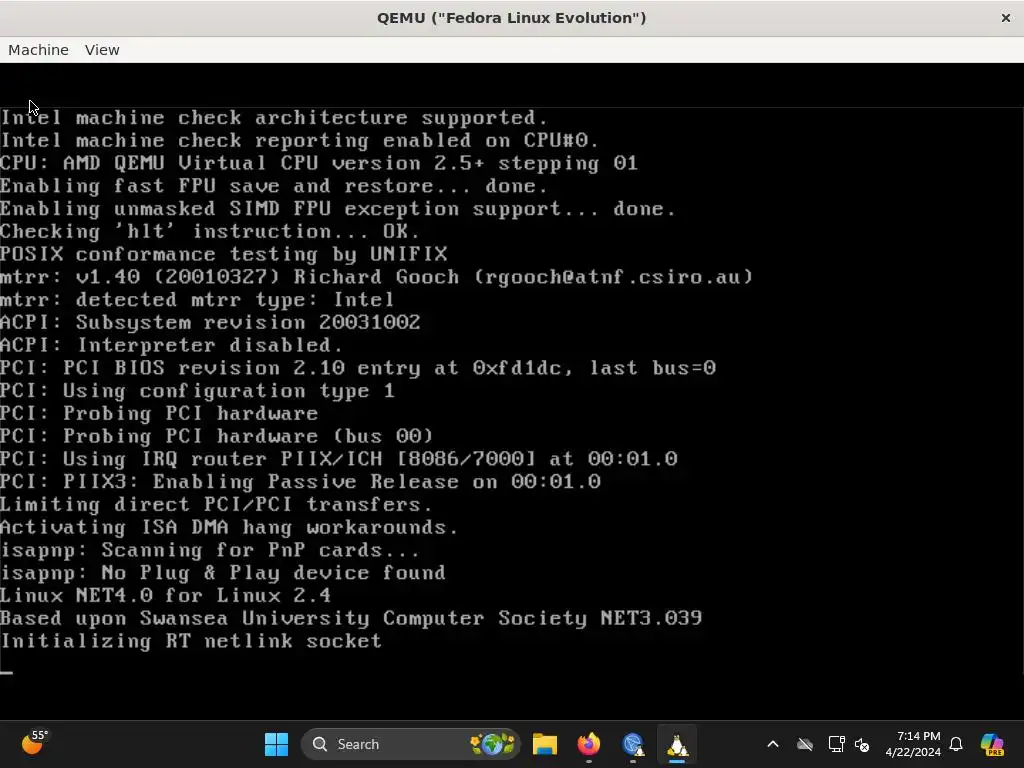Viewport: 1024px width, 768px height.
Task: Click "Based upon Swansea University Computer Society" line
Action: click(x=351, y=618)
